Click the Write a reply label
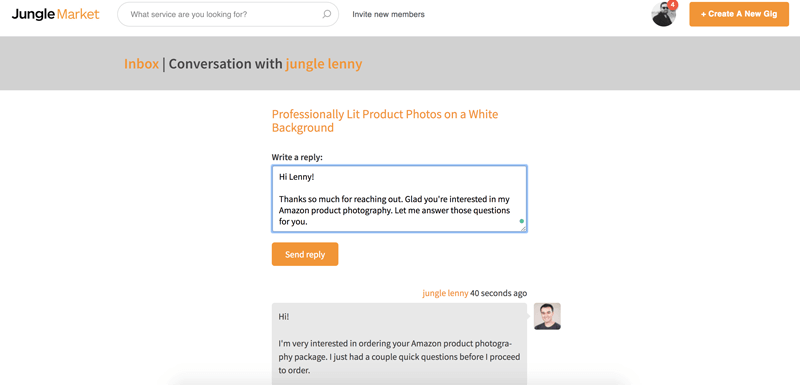The width and height of the screenshot is (800, 385). pyautogui.click(x=297, y=157)
